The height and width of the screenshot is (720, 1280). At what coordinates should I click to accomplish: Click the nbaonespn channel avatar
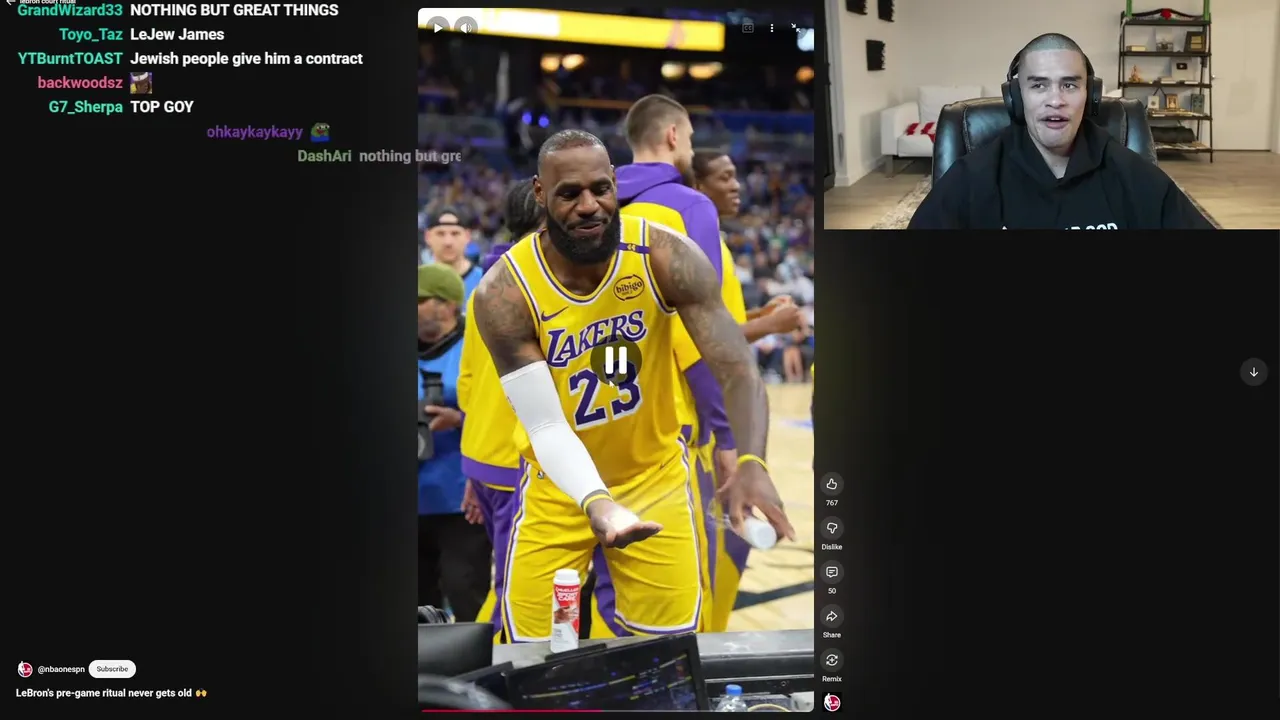click(x=25, y=669)
